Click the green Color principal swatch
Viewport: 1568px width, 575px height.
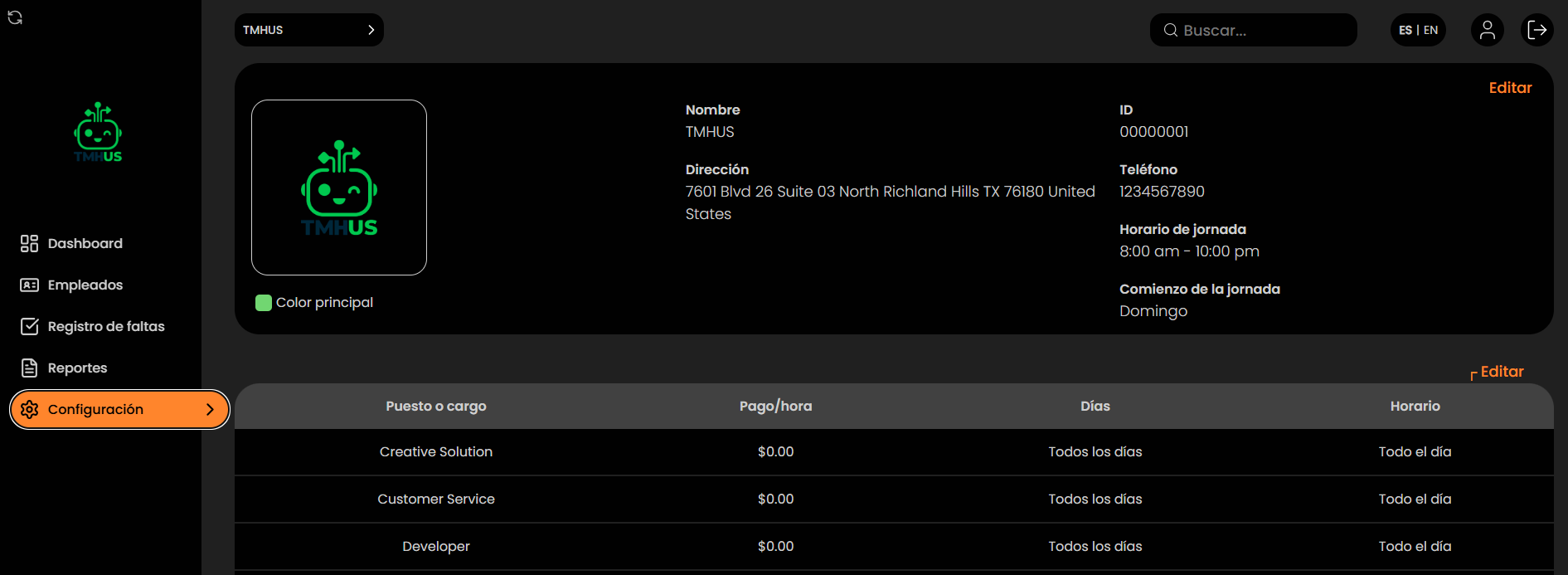pyautogui.click(x=264, y=303)
